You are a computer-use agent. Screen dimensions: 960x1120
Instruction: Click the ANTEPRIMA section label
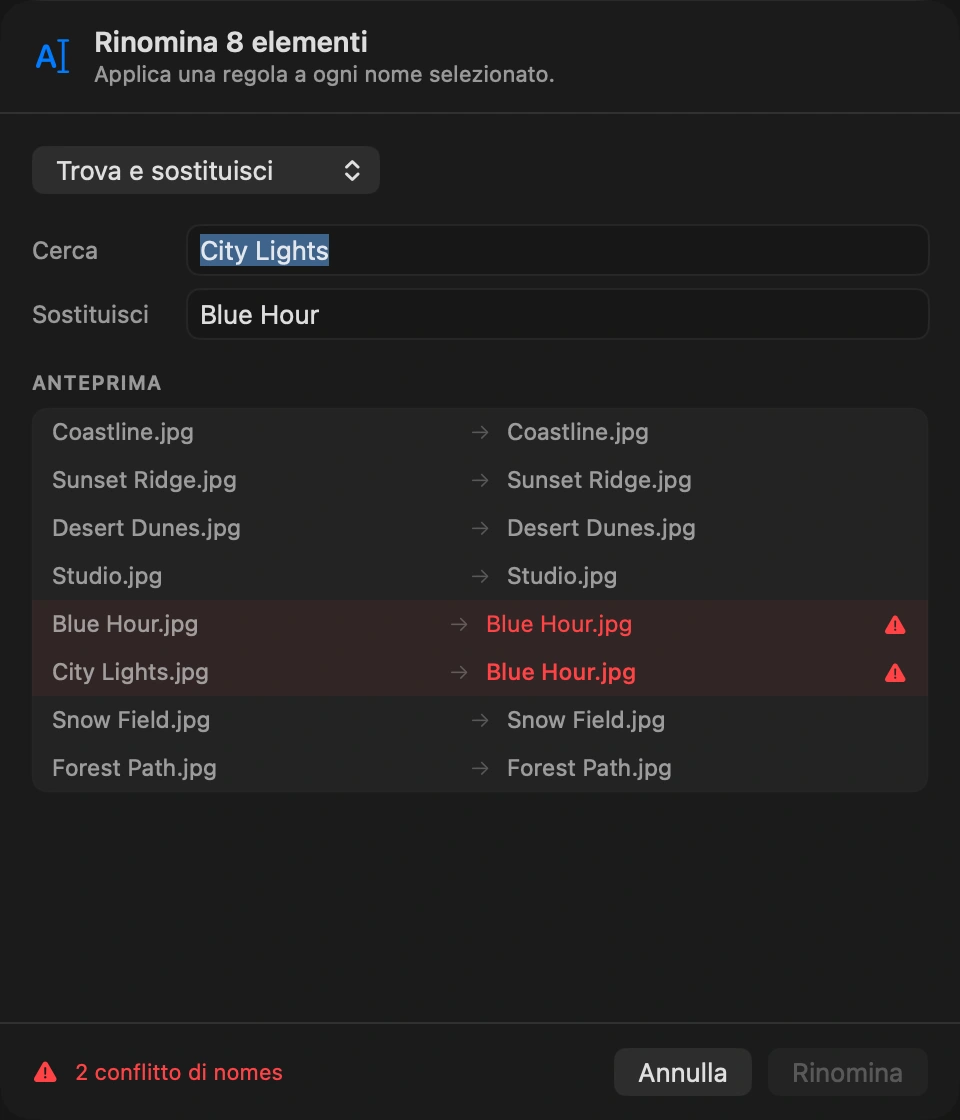pyautogui.click(x=97, y=383)
